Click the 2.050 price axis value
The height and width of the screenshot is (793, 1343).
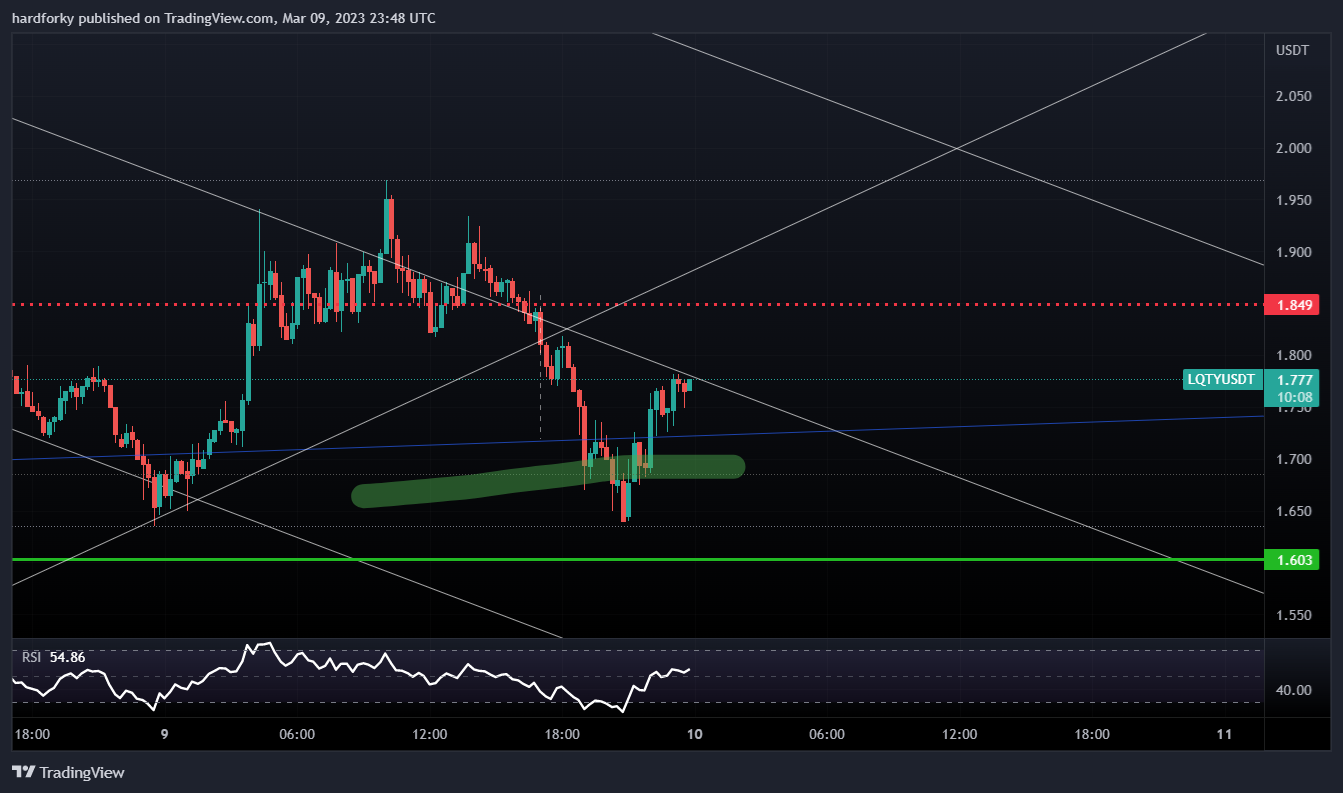click(1294, 96)
